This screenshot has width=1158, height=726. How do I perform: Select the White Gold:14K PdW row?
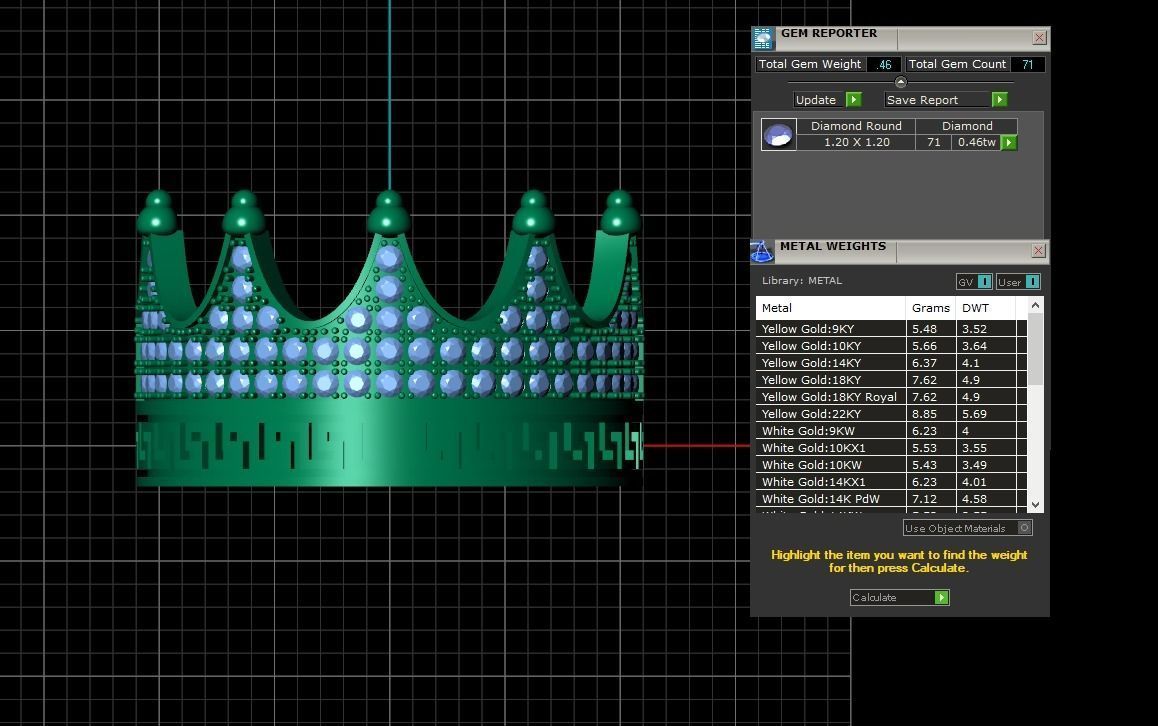click(x=891, y=499)
